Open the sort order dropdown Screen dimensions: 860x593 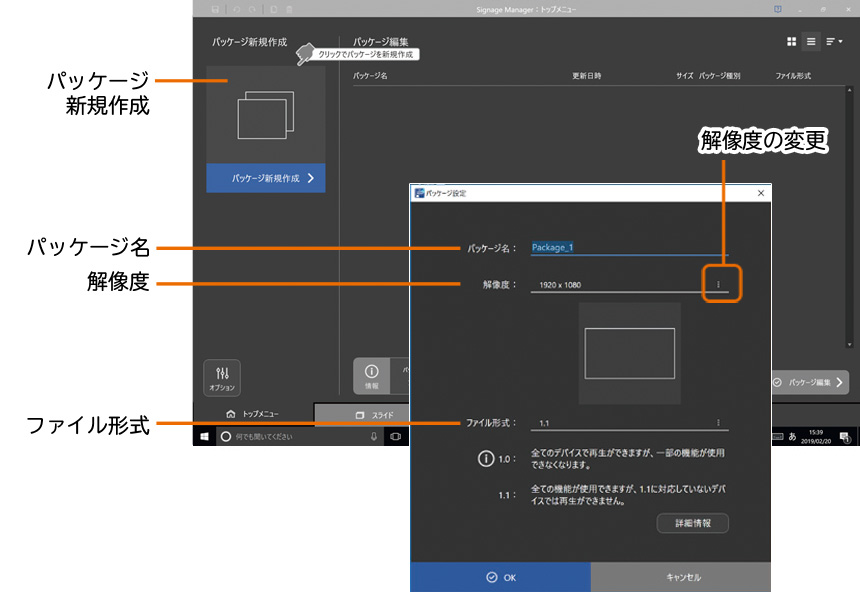click(834, 42)
